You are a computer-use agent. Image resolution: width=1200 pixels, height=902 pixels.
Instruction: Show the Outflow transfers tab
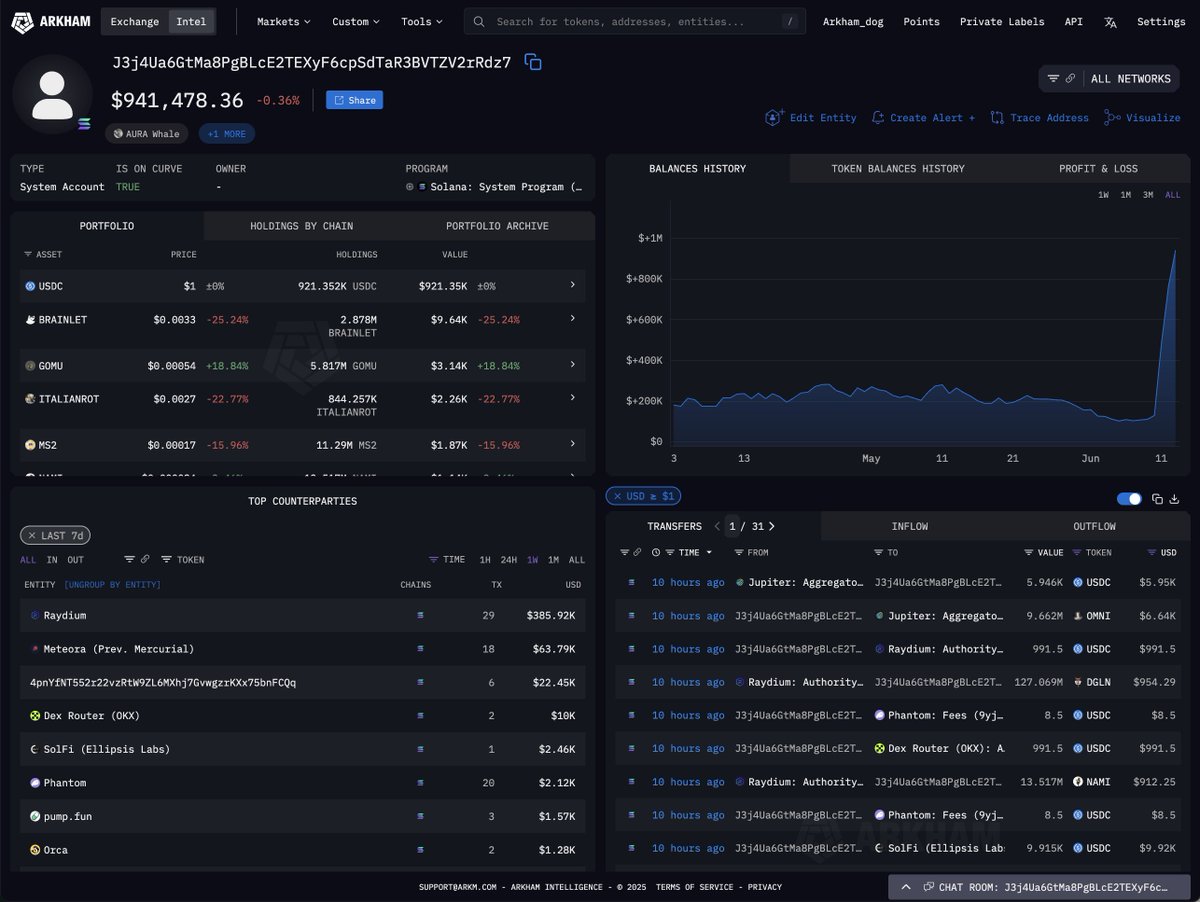pyautogui.click(x=1094, y=526)
